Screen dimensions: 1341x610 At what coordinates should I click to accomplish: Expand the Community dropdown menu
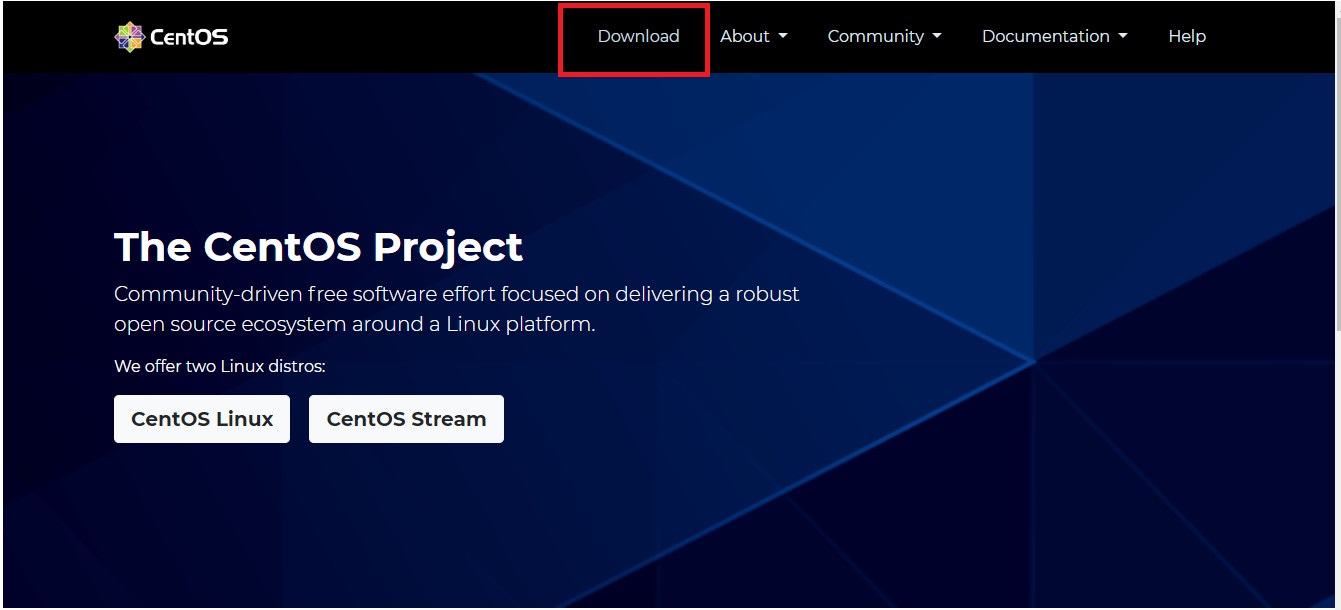point(884,36)
